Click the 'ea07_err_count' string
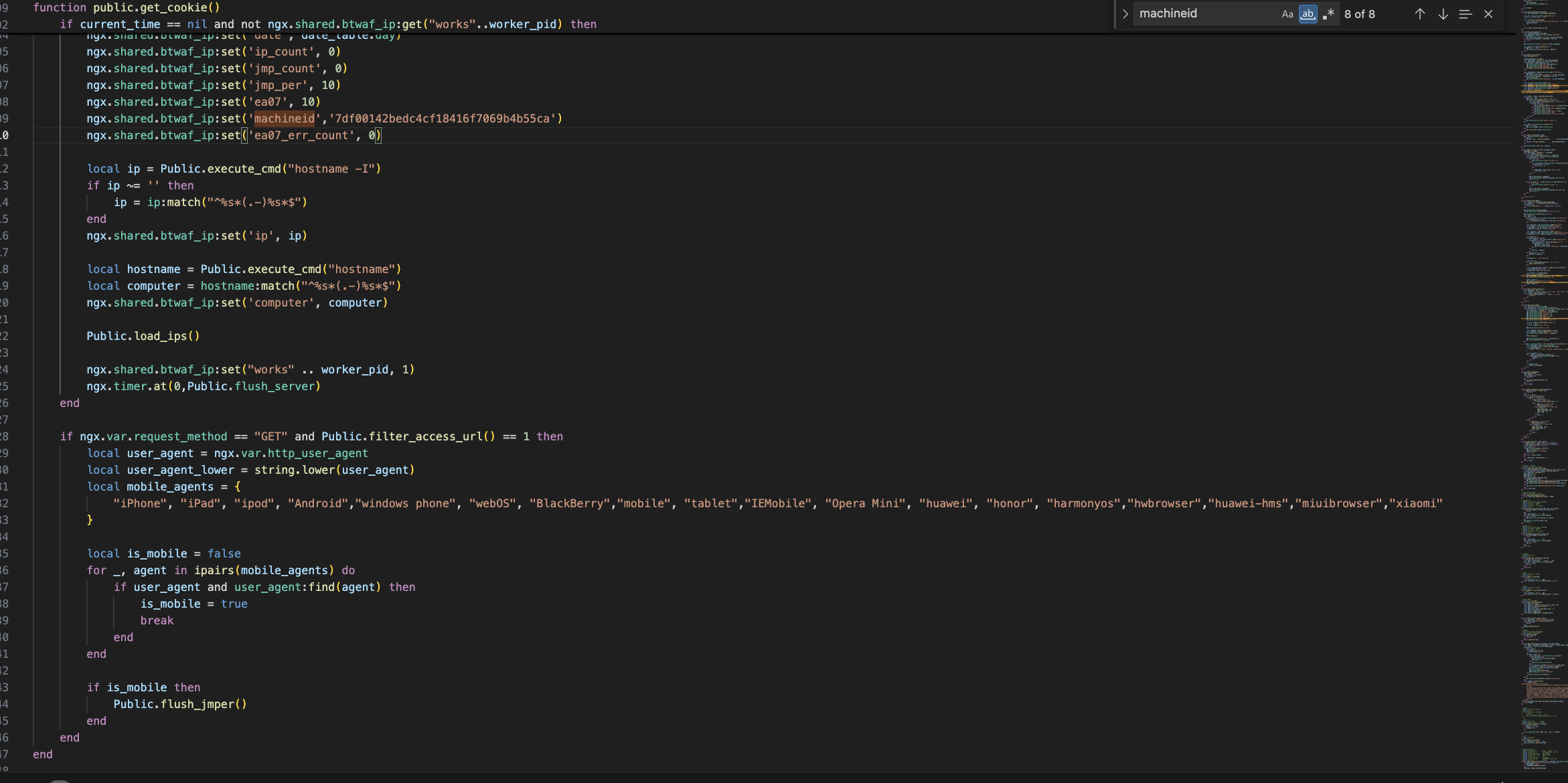The width and height of the screenshot is (1568, 783). click(x=301, y=135)
